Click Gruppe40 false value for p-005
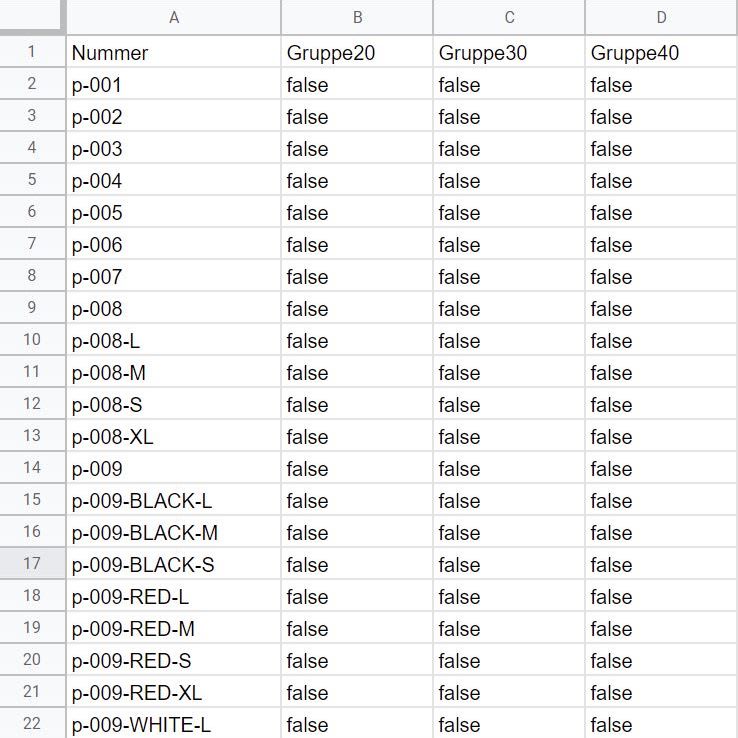The width and height of the screenshot is (738, 738). point(661,212)
